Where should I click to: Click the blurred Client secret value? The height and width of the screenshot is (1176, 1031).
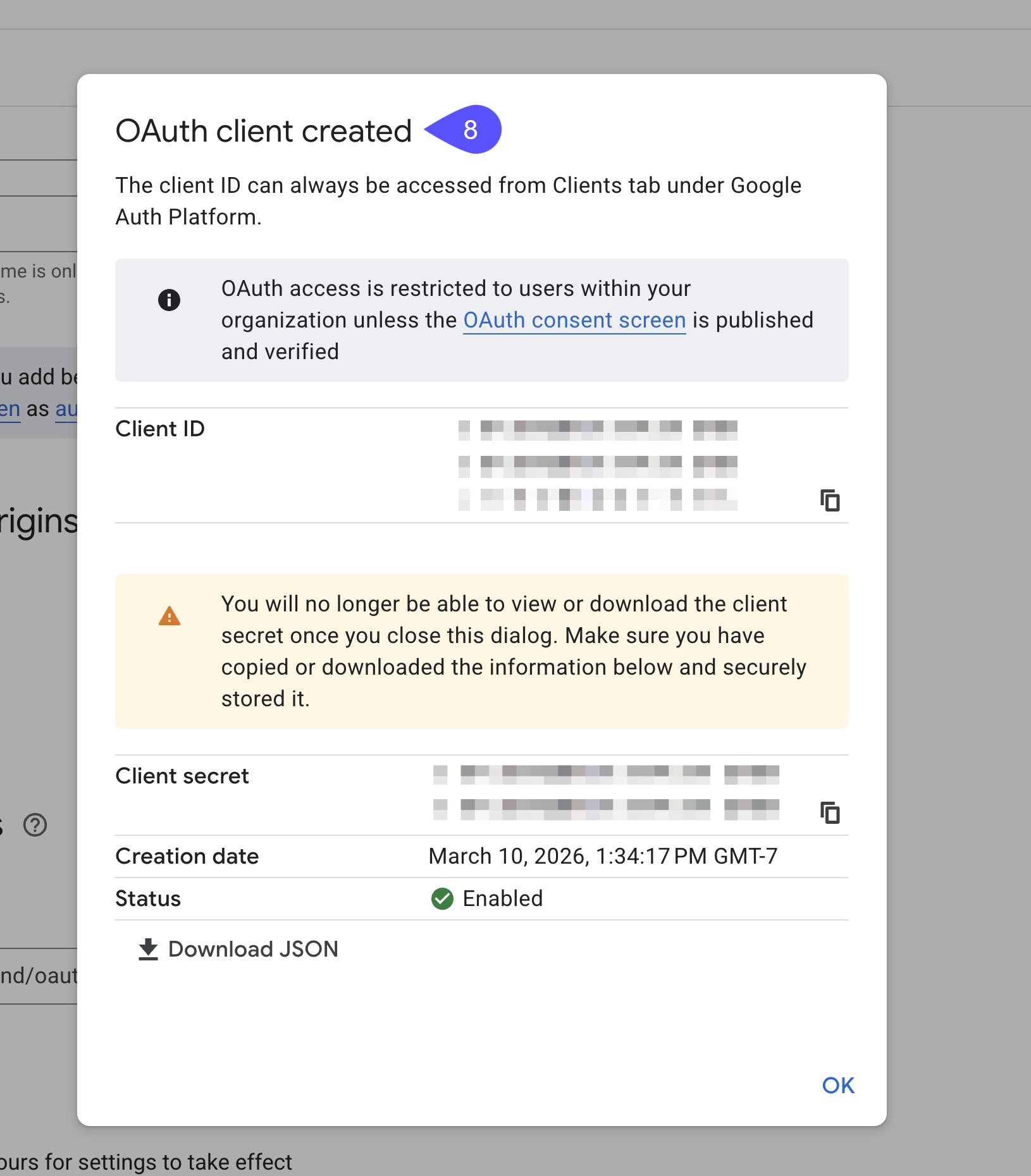click(606, 792)
